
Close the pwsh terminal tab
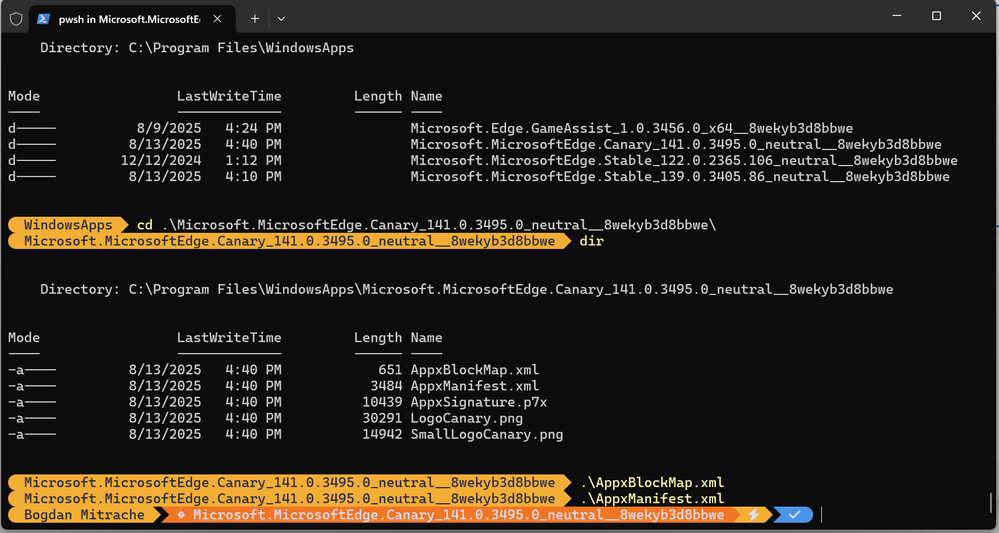click(x=217, y=18)
